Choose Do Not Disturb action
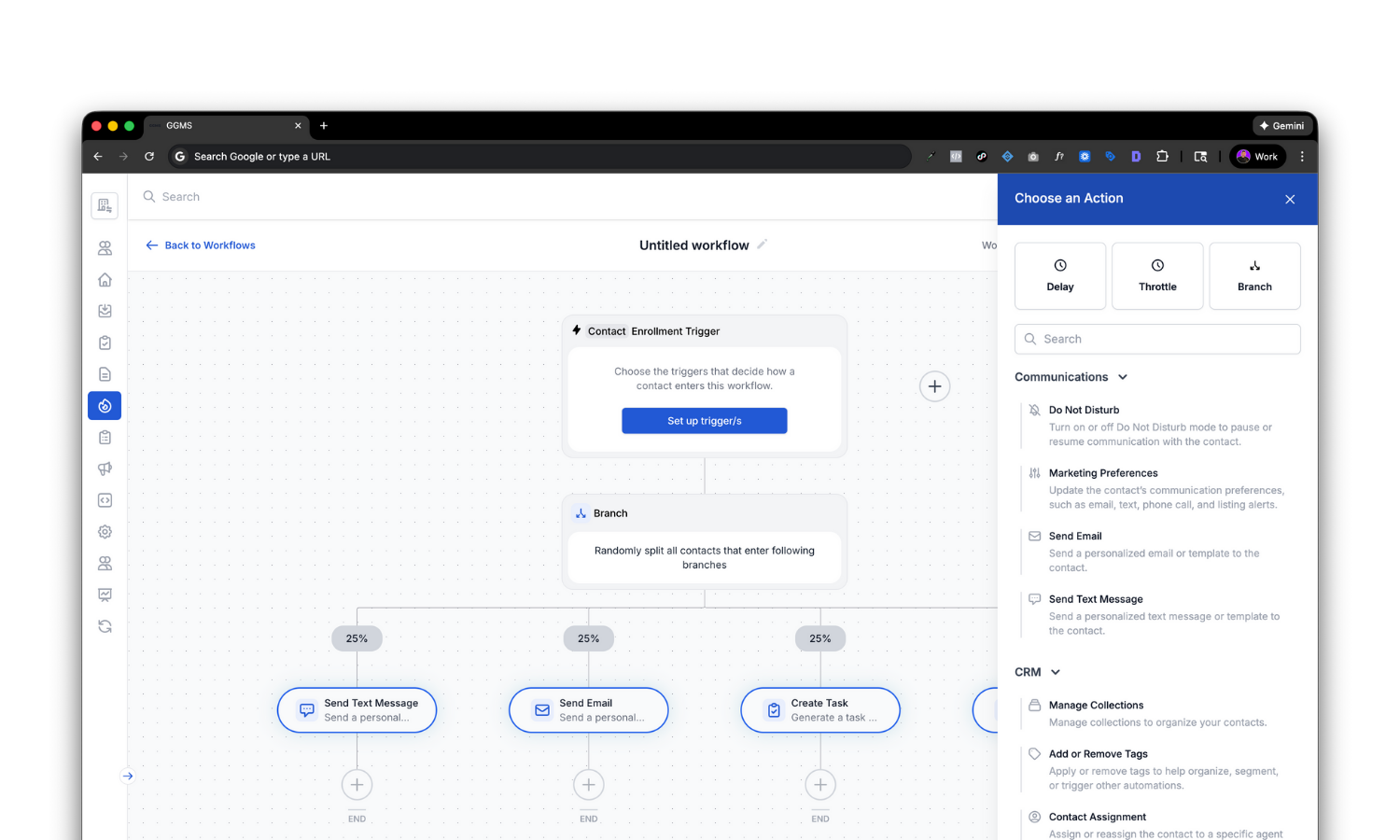Viewport: 1400px width, 840px height. 1084,410
